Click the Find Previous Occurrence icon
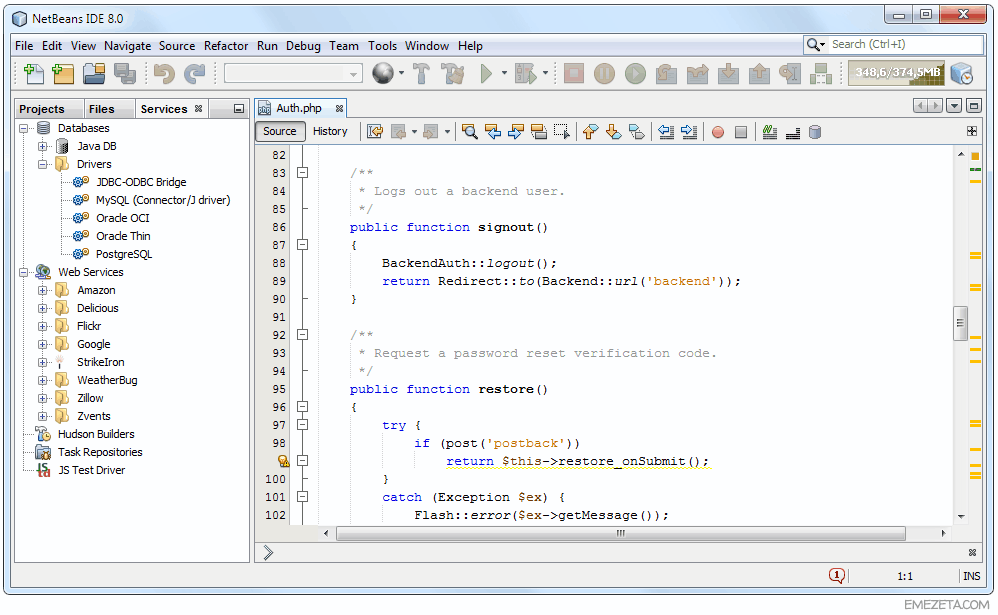This screenshot has height=615, width=998. pos(493,132)
